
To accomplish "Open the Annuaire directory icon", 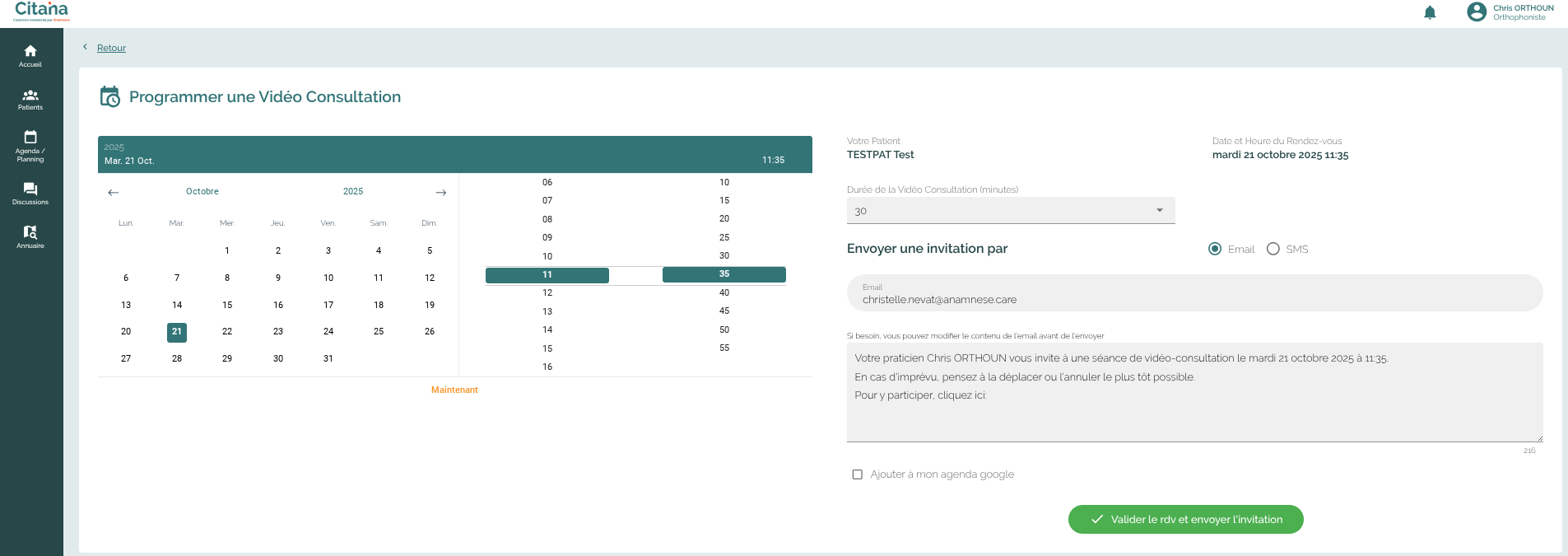I will pyautogui.click(x=30, y=232).
